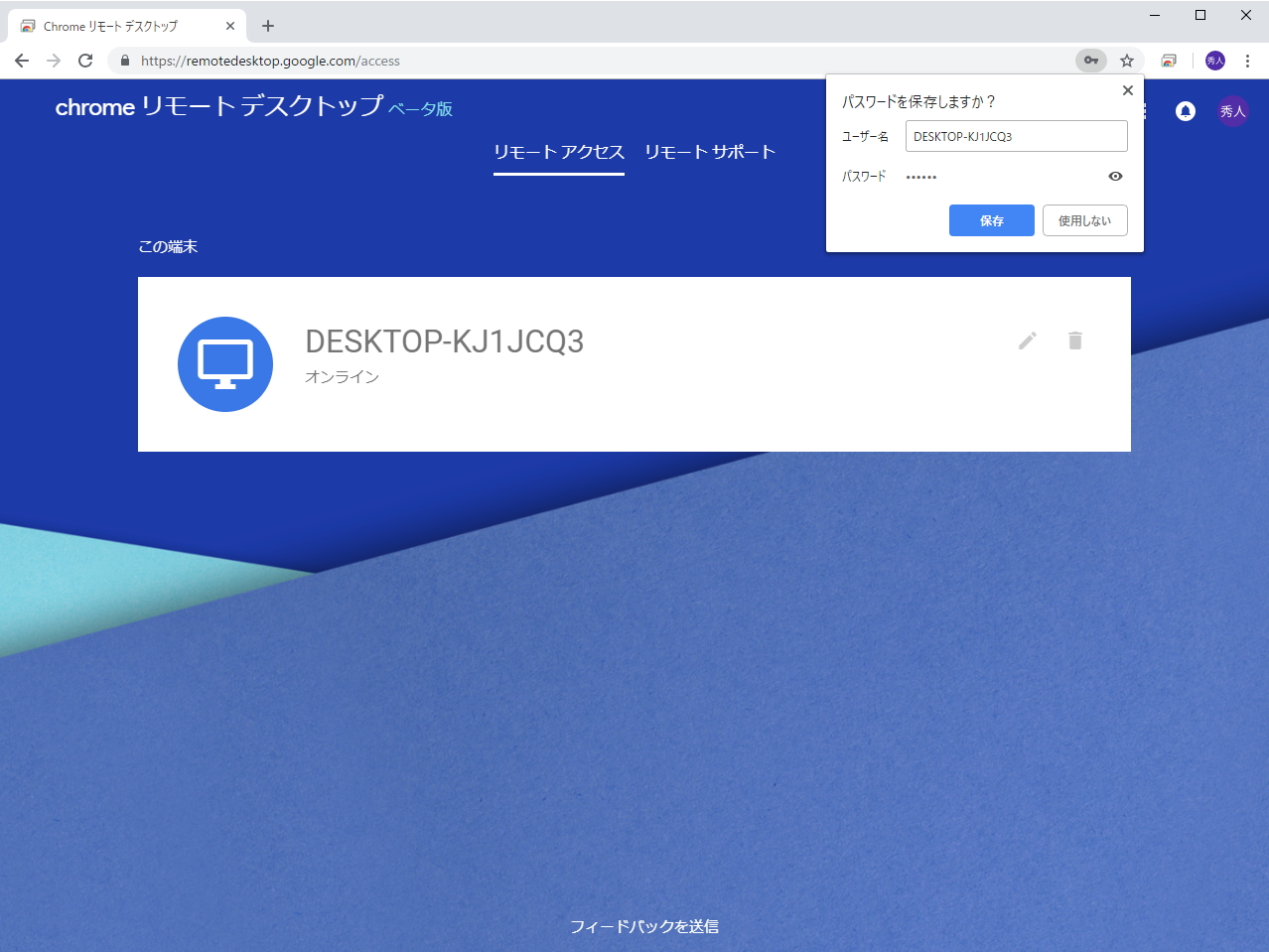
Task: Click the key icon in the address bar
Action: pos(1090,61)
